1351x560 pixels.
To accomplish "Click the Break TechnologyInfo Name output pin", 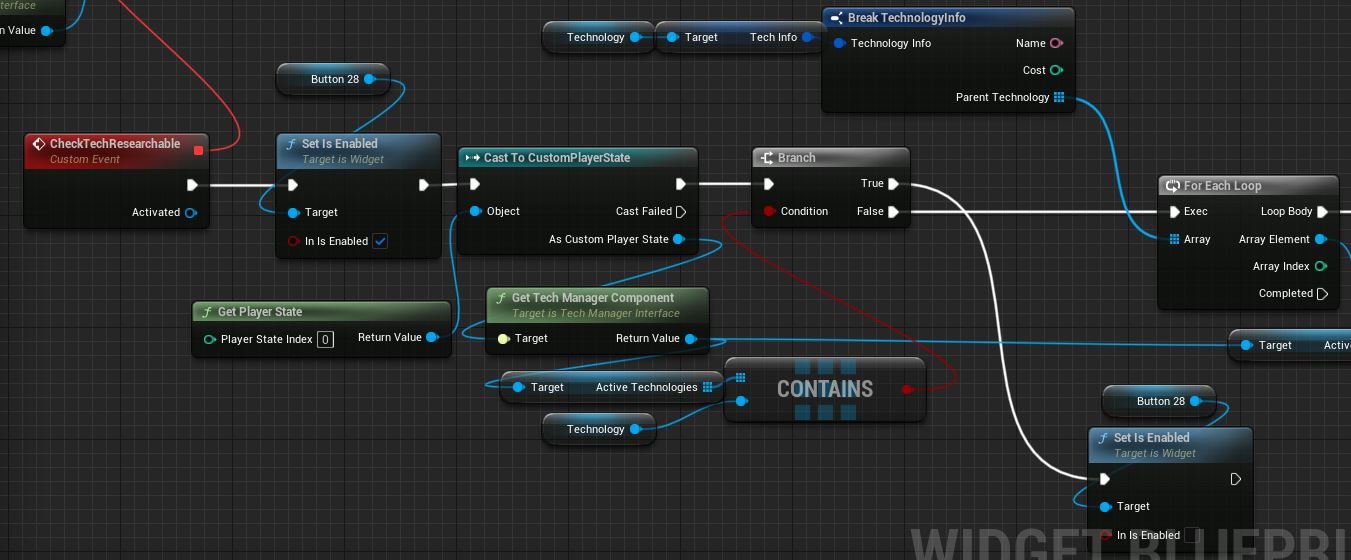I will tap(1056, 43).
